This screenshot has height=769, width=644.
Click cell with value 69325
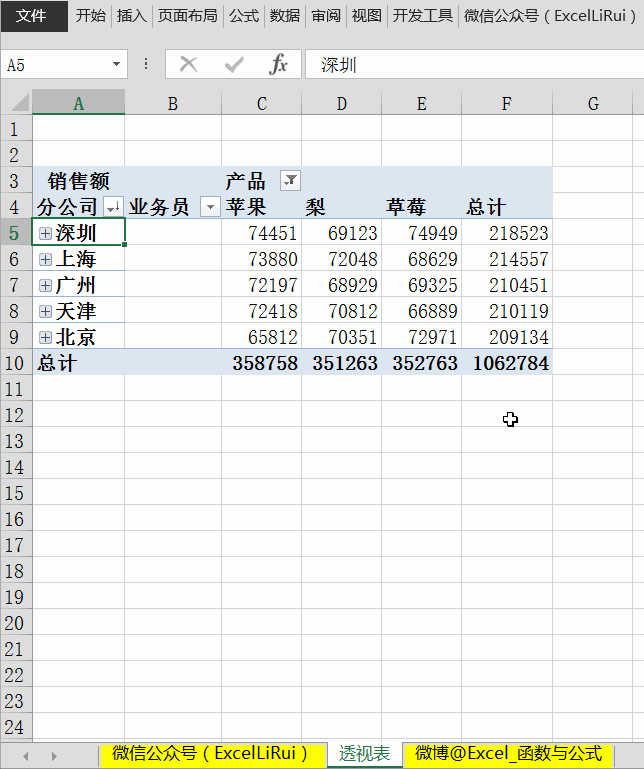click(421, 285)
